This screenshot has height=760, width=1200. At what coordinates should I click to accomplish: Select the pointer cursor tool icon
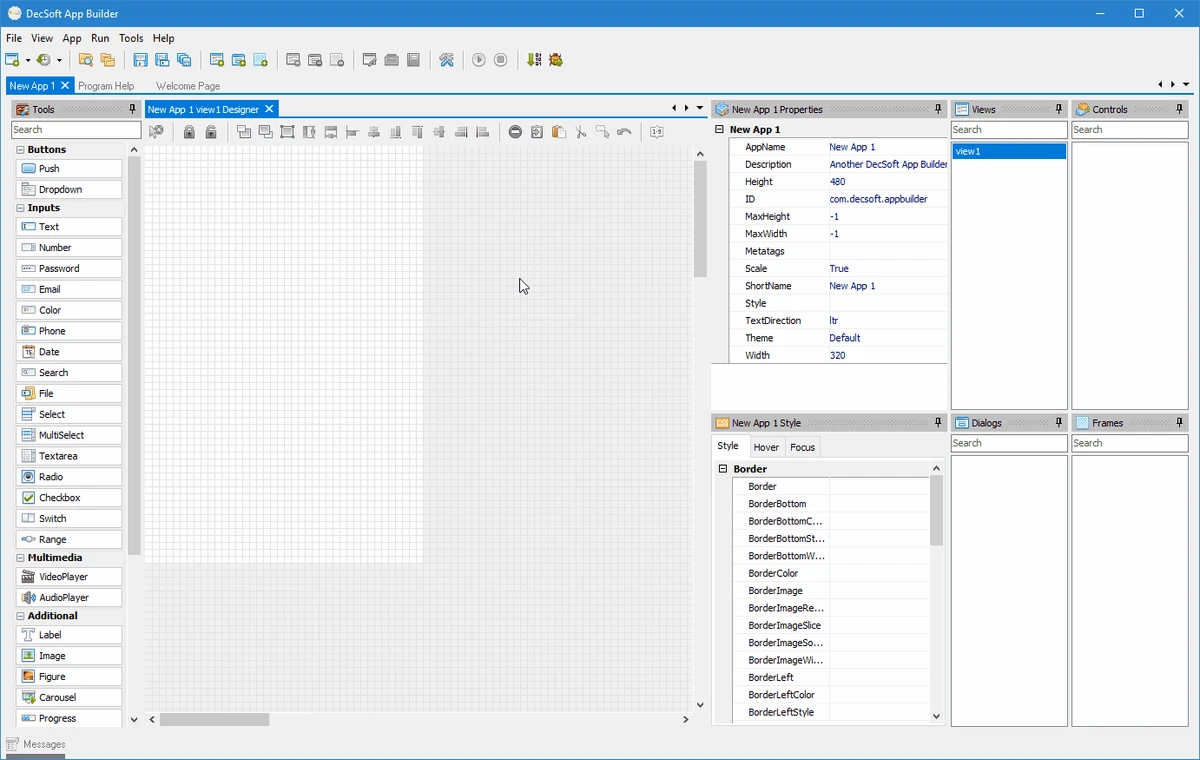coord(156,131)
